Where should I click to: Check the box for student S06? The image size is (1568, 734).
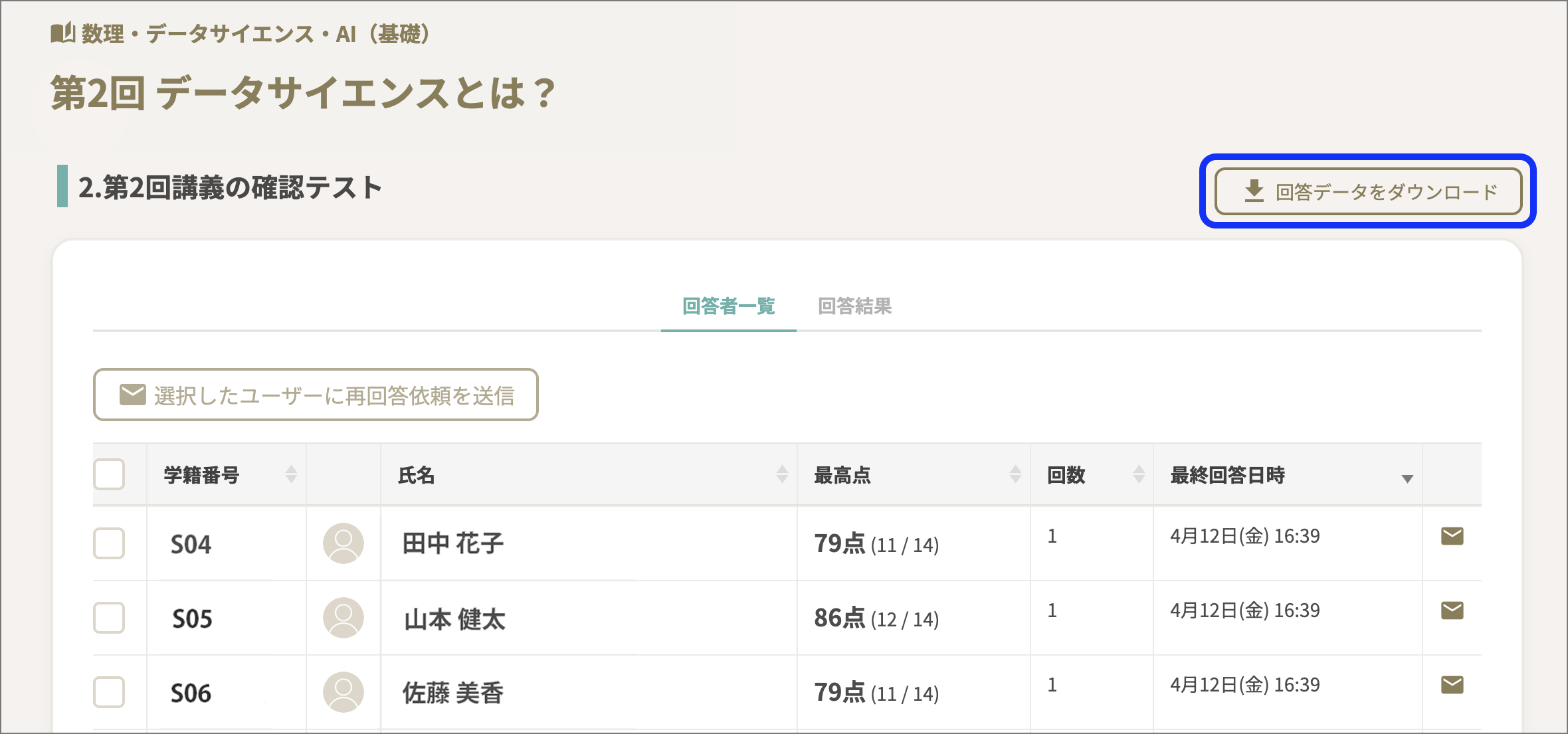coord(109,692)
